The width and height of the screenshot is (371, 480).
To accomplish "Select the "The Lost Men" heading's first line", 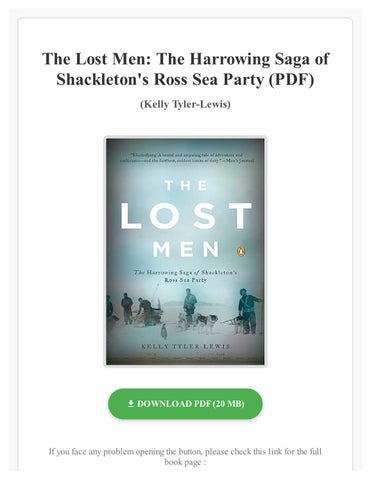I will [x=185, y=59].
